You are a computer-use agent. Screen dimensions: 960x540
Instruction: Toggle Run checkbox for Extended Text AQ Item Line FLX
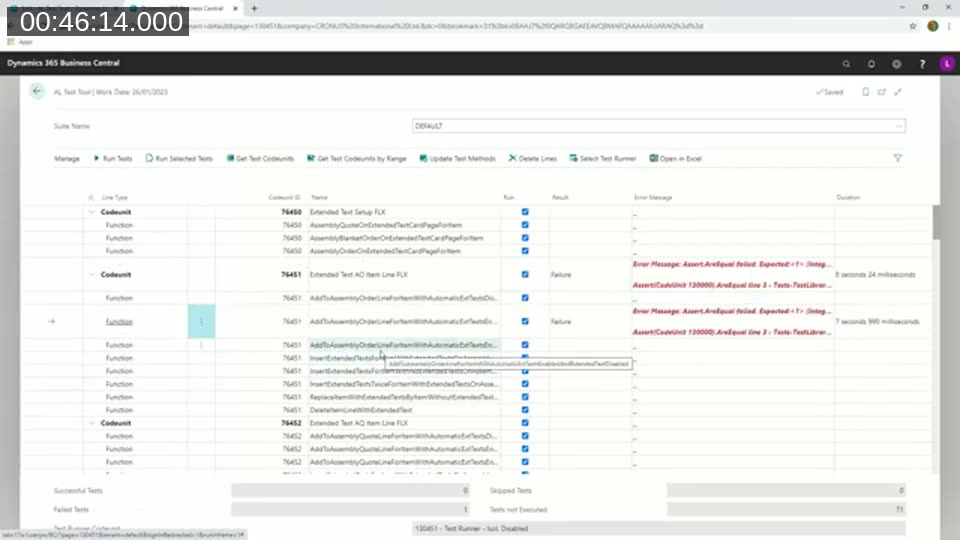click(x=525, y=423)
